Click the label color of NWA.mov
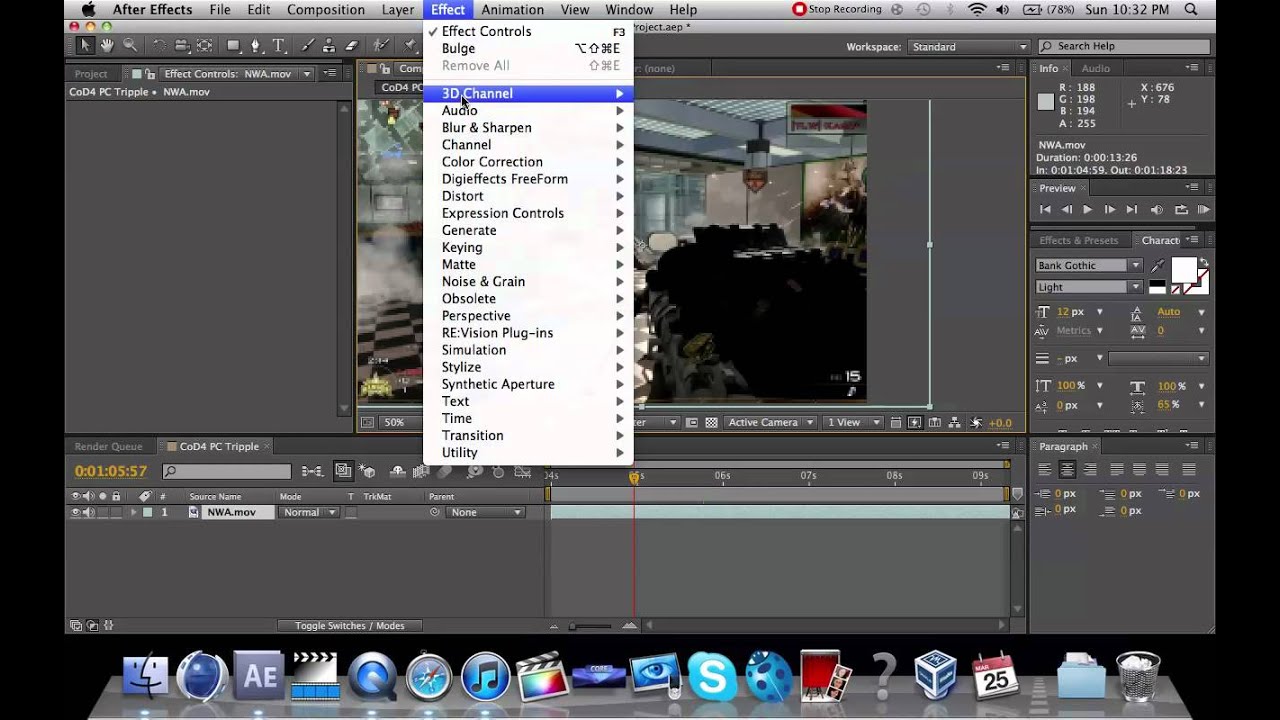1280x720 pixels. pos(148,512)
